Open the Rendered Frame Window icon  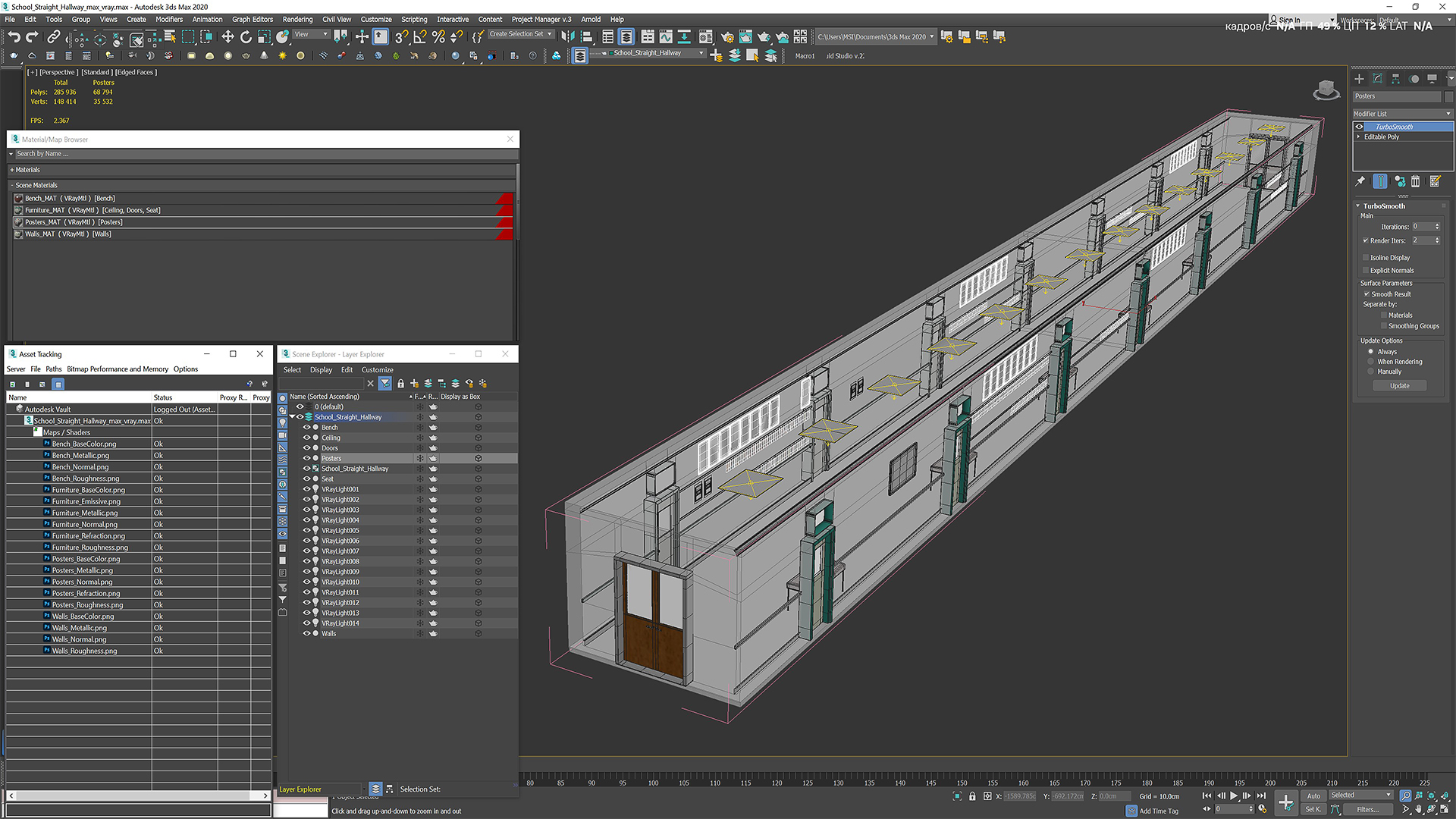745,36
